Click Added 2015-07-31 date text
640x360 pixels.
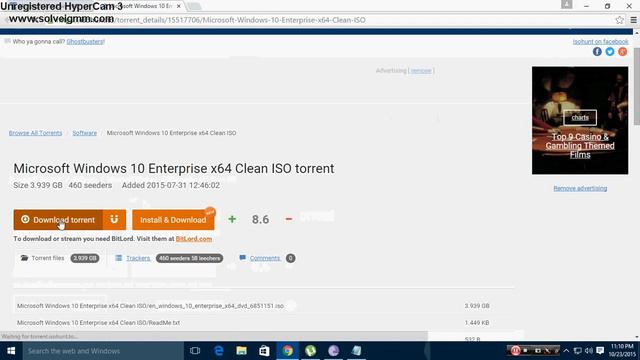(x=171, y=185)
